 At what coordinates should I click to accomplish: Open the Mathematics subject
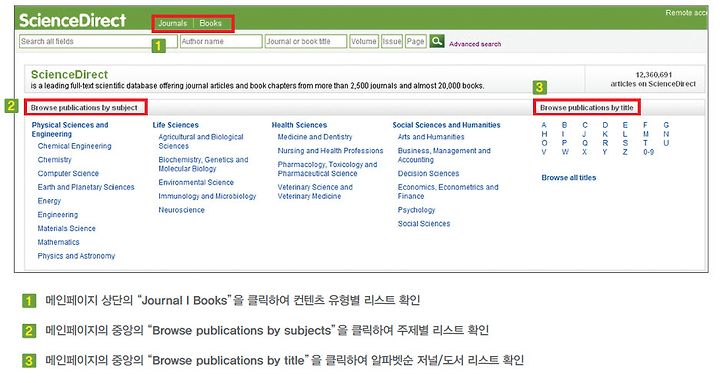58,242
